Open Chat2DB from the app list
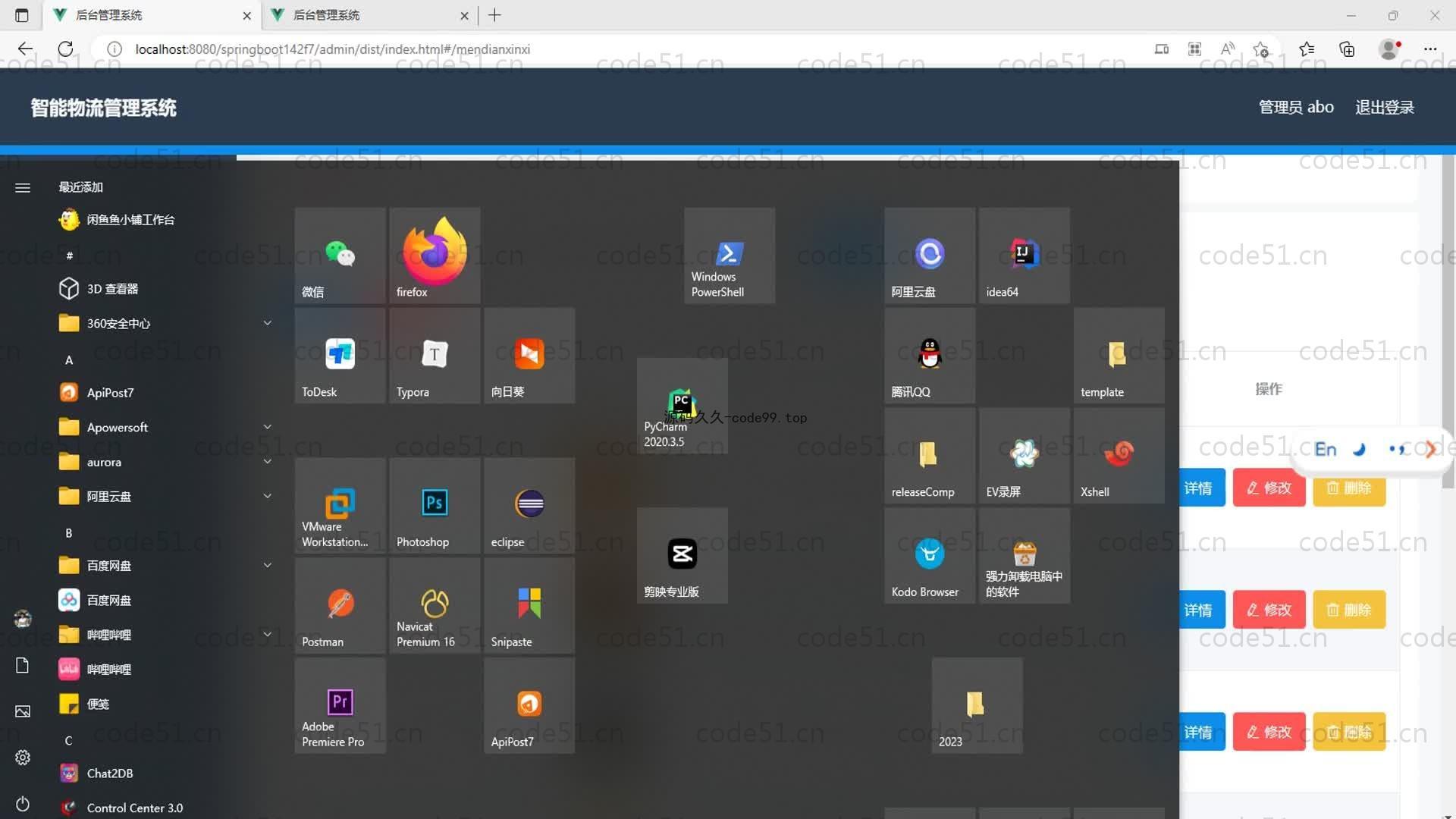Screen dimensions: 1456x819 click(165, 773)
